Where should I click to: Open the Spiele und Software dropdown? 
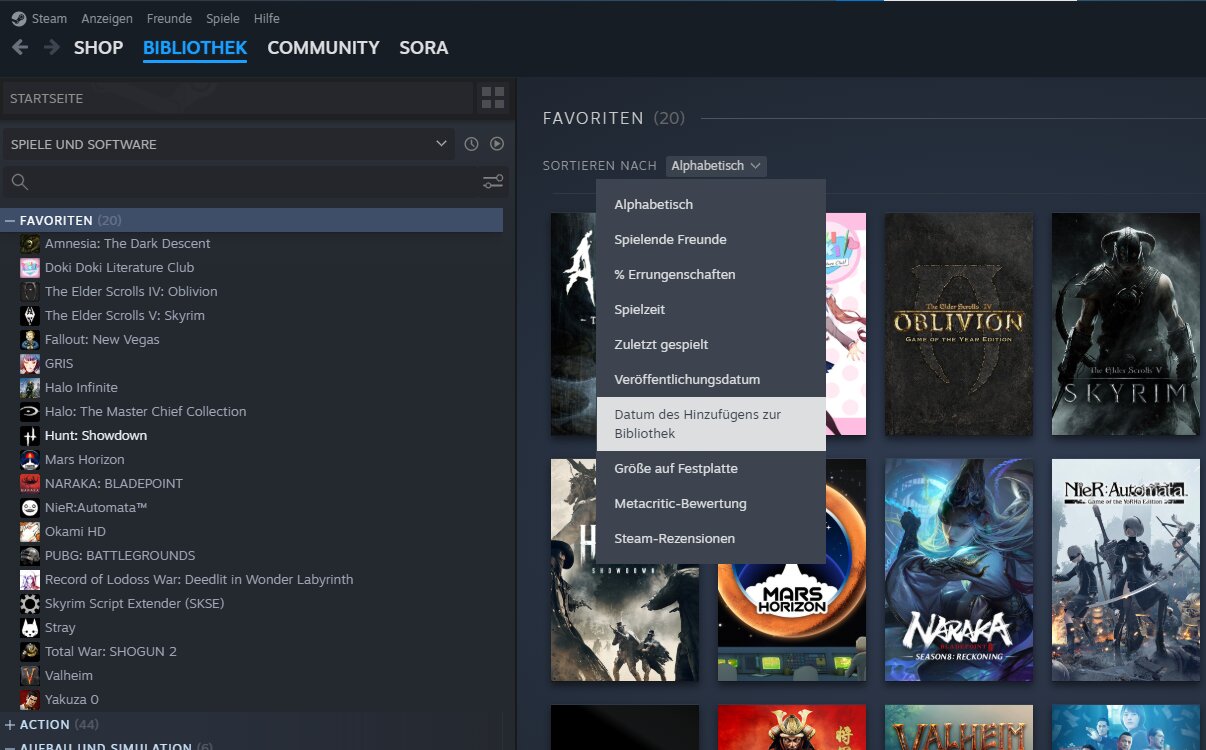coord(228,144)
